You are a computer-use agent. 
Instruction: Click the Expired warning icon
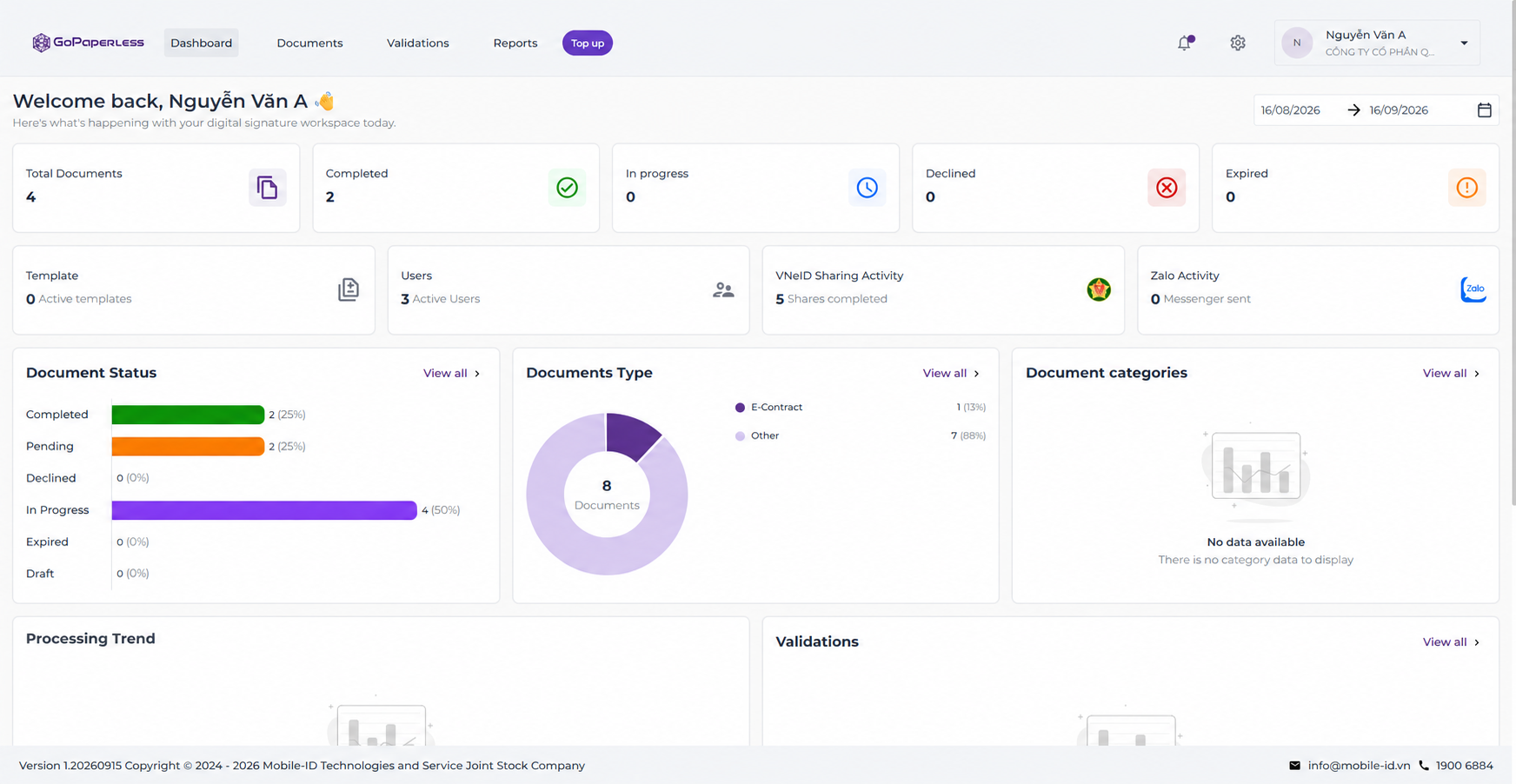(1466, 188)
